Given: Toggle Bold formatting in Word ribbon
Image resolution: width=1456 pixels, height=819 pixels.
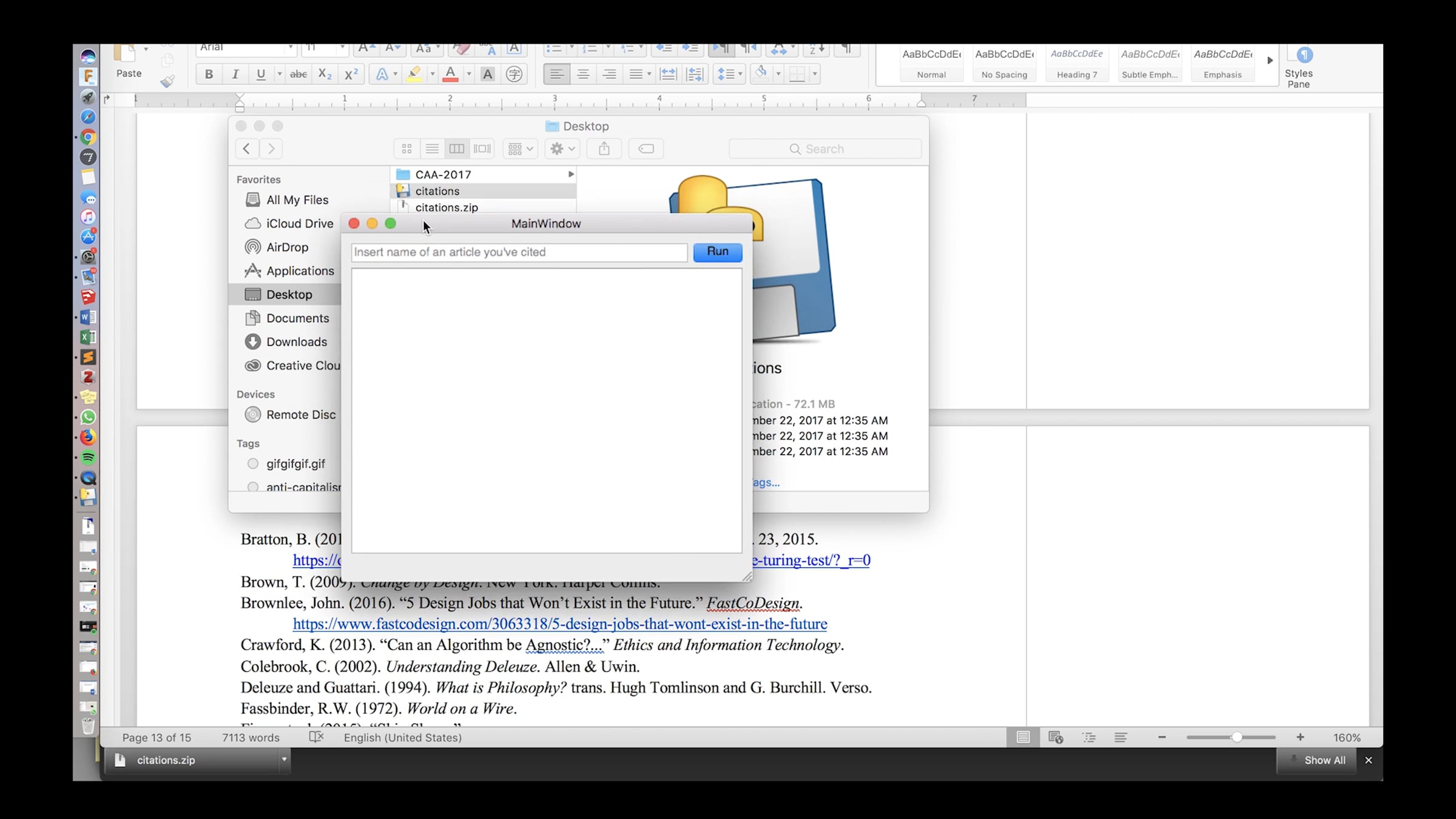Looking at the screenshot, I should click(209, 74).
